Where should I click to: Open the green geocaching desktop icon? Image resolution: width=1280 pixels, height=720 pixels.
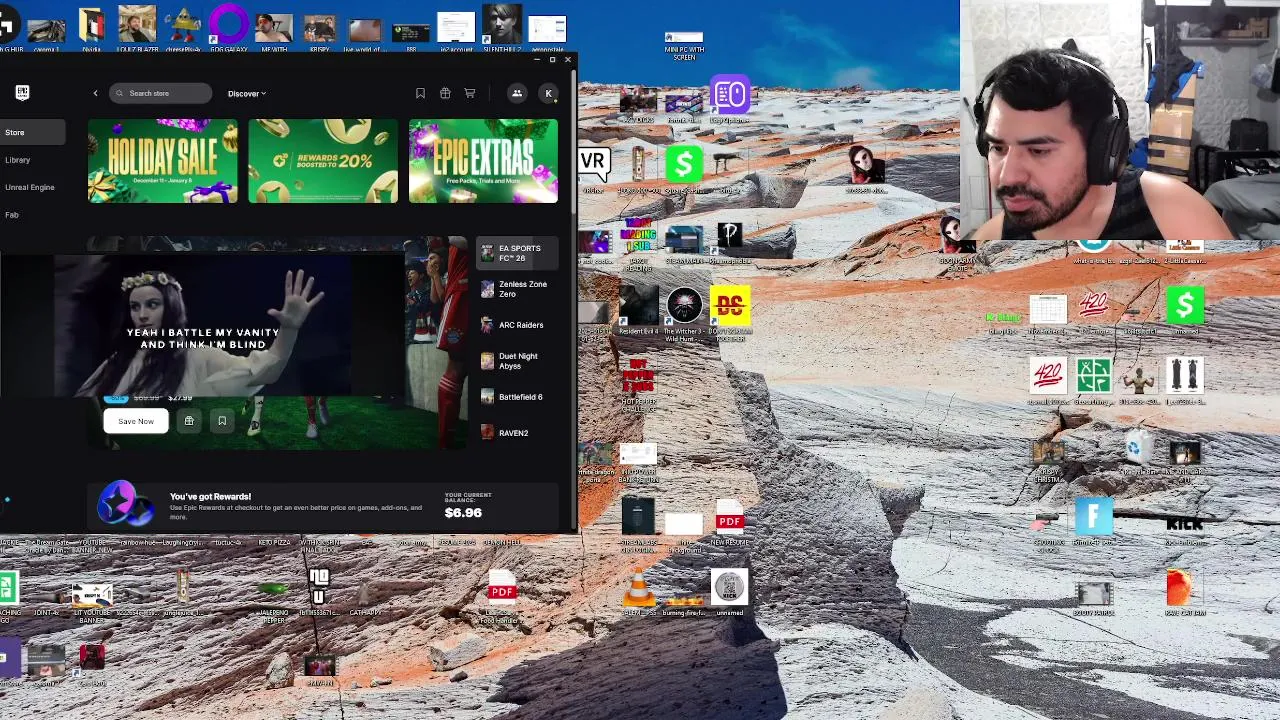tap(1093, 381)
